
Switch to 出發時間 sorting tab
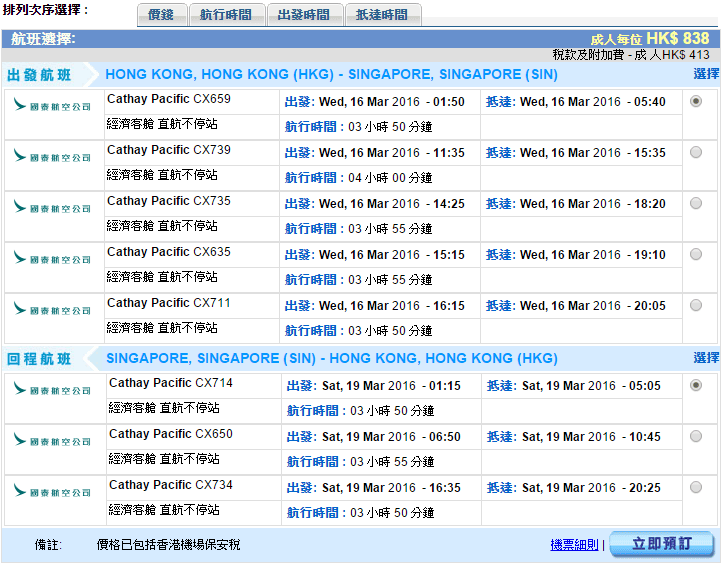coord(304,15)
